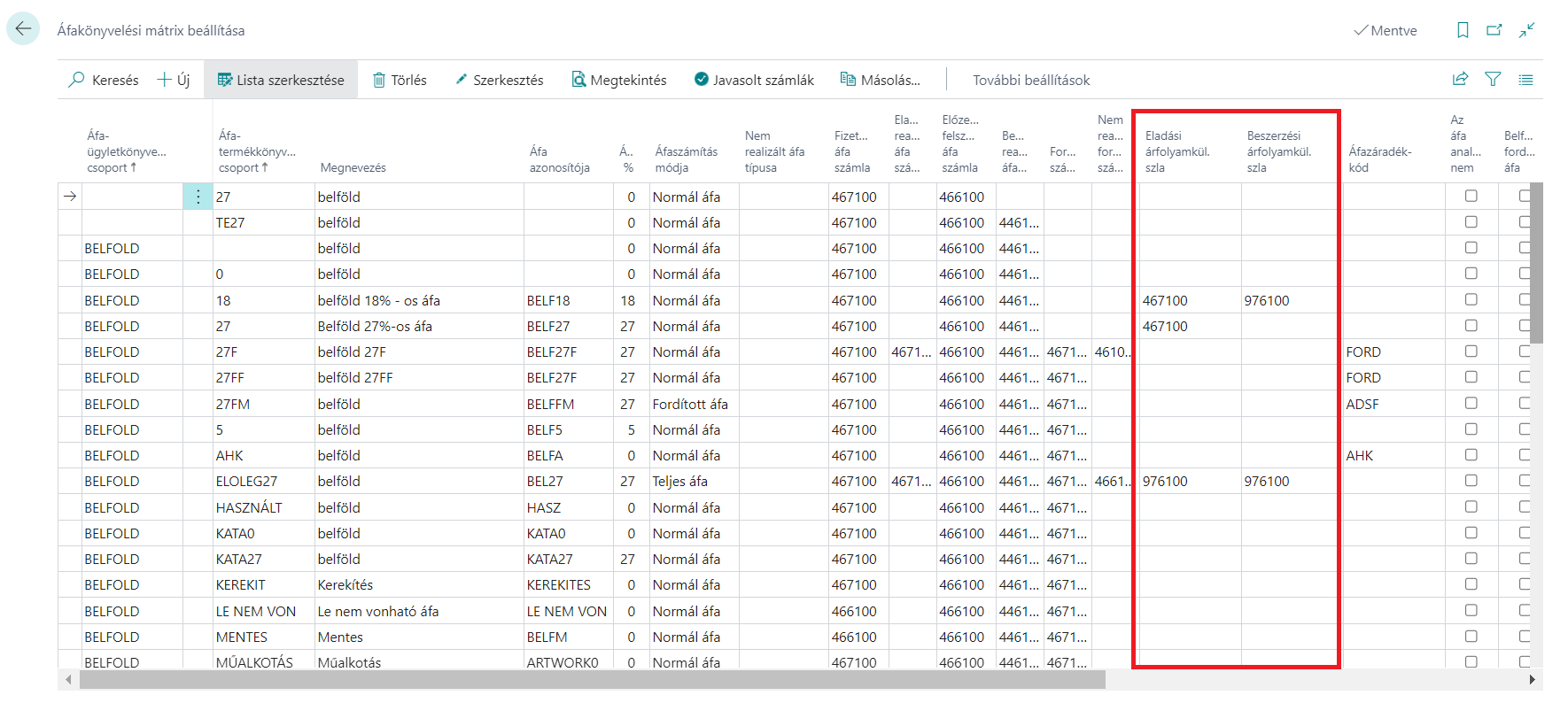Click the Törlés delete button
Viewport: 1568px width, 703px height.
point(400,80)
